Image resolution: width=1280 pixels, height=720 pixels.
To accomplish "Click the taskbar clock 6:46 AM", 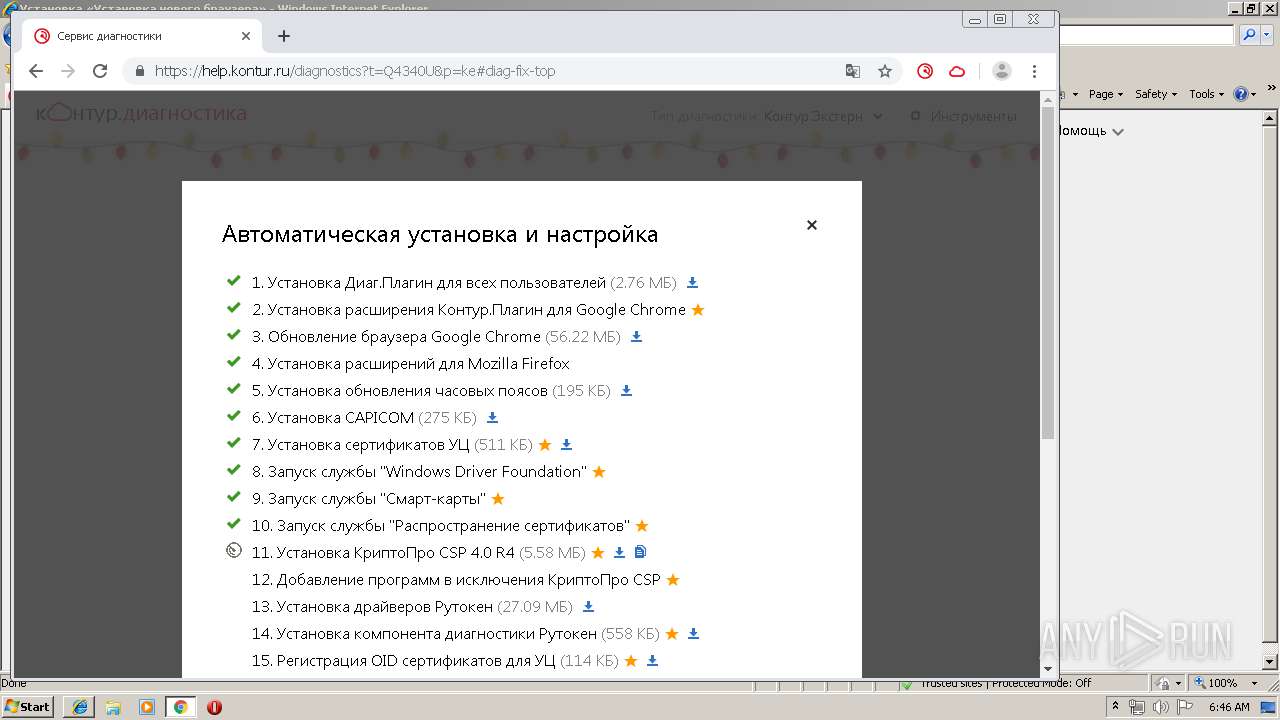I will coord(1229,707).
